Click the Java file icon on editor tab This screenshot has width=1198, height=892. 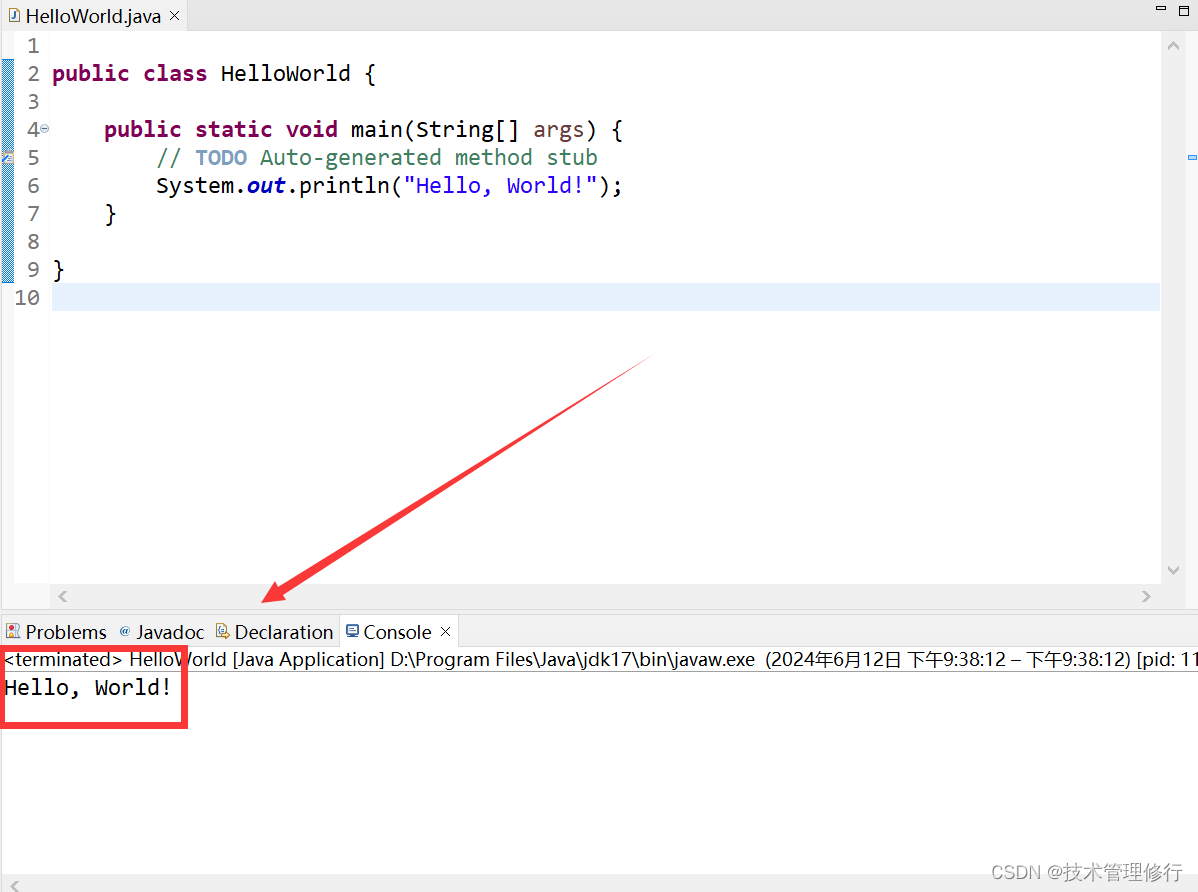coord(15,15)
